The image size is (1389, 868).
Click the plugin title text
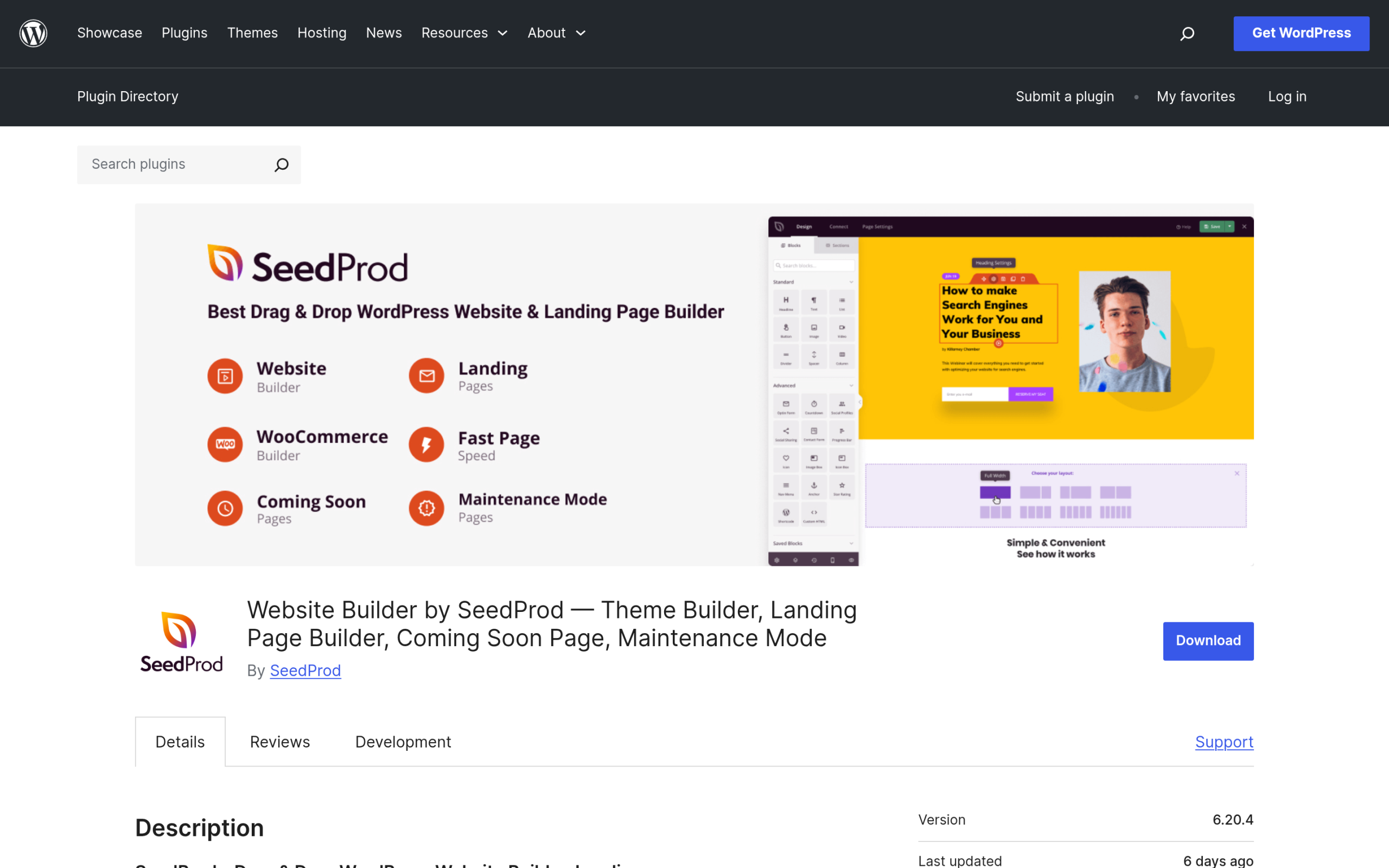coord(552,624)
